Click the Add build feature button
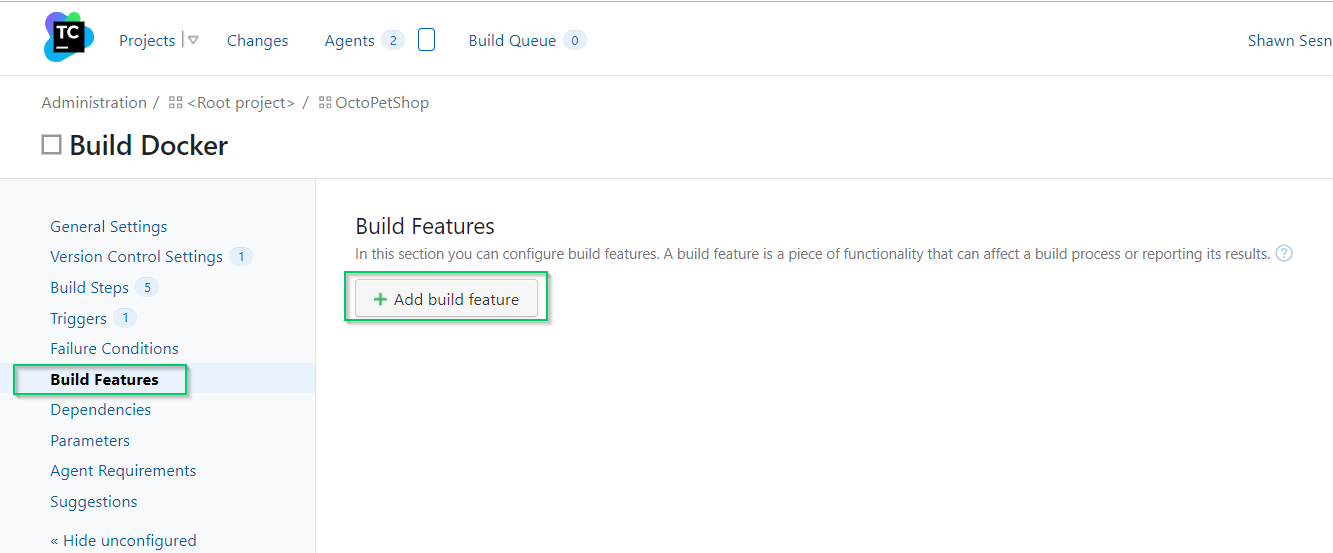The width and height of the screenshot is (1333, 553). tap(446, 299)
